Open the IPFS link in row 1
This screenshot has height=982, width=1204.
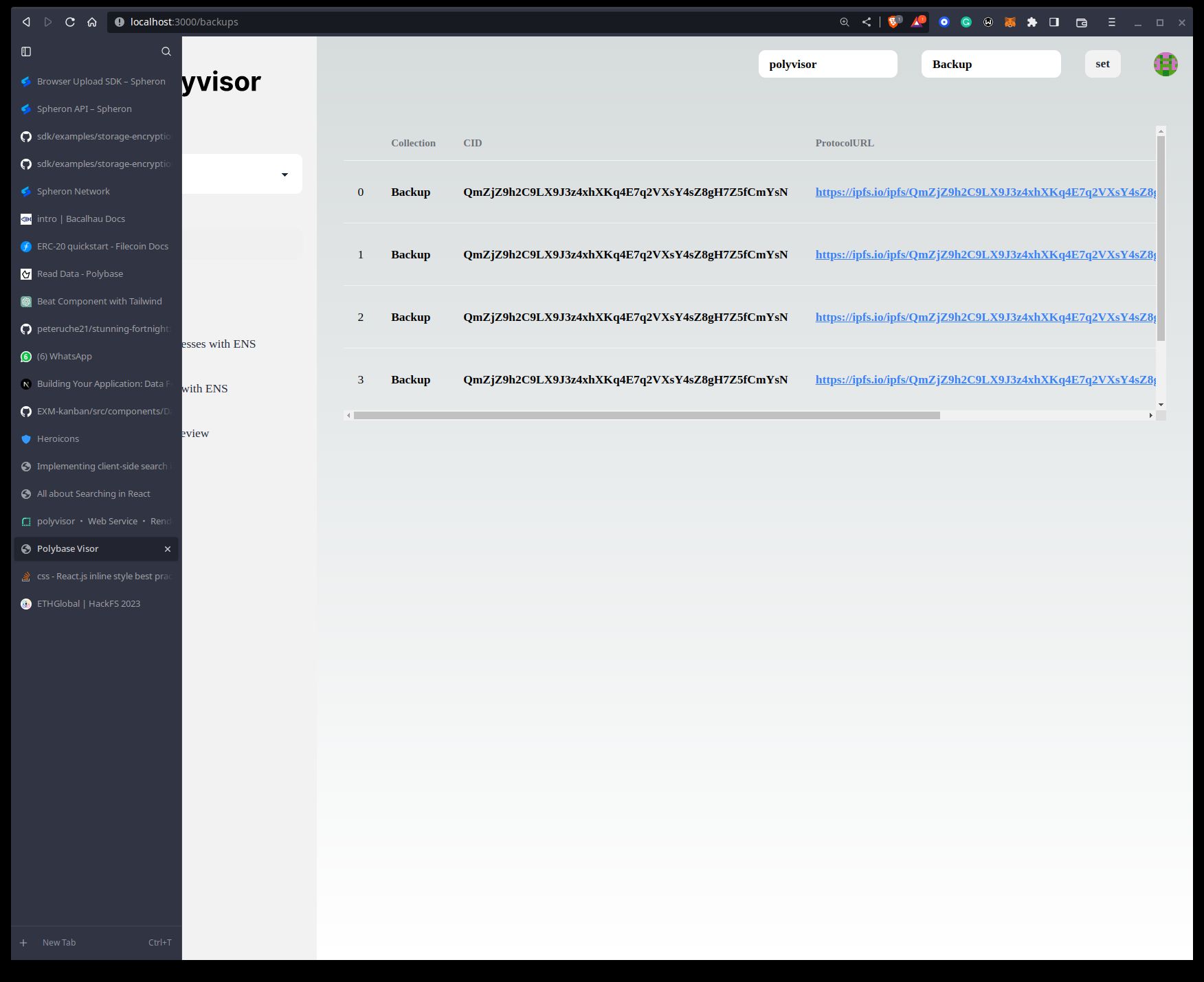tap(985, 254)
